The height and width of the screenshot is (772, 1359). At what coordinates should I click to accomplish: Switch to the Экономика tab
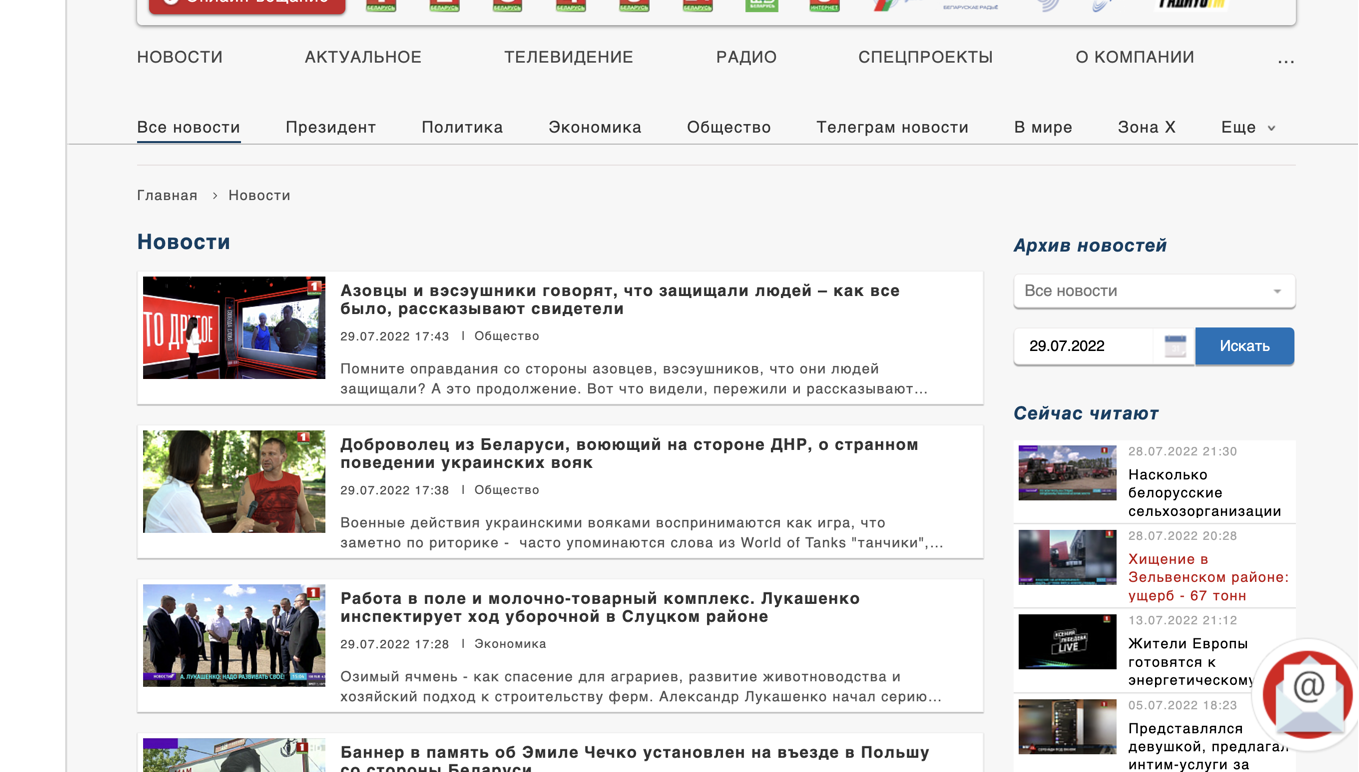(595, 127)
